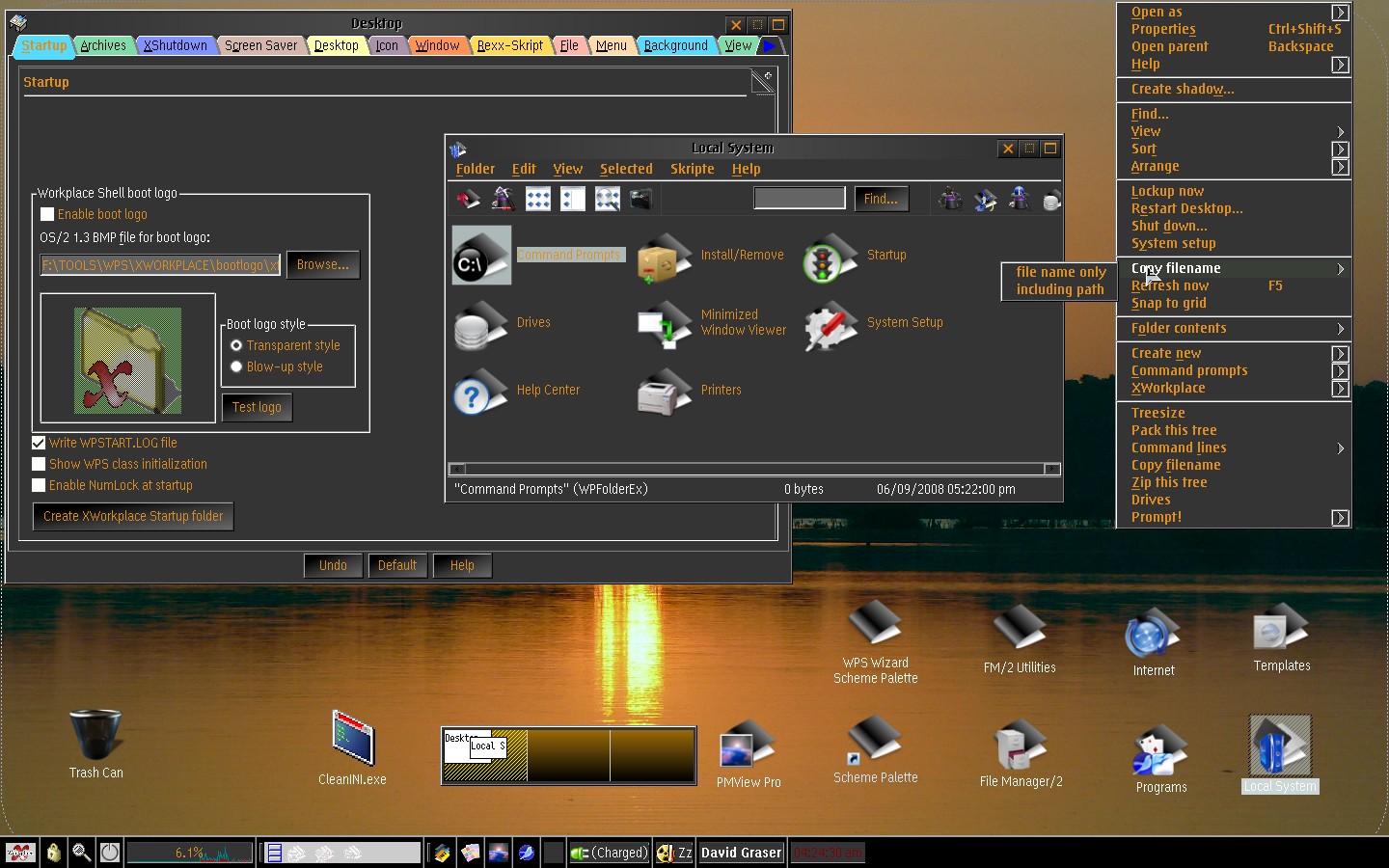
Task: Enable the boot logo checkbox
Action: (47, 214)
